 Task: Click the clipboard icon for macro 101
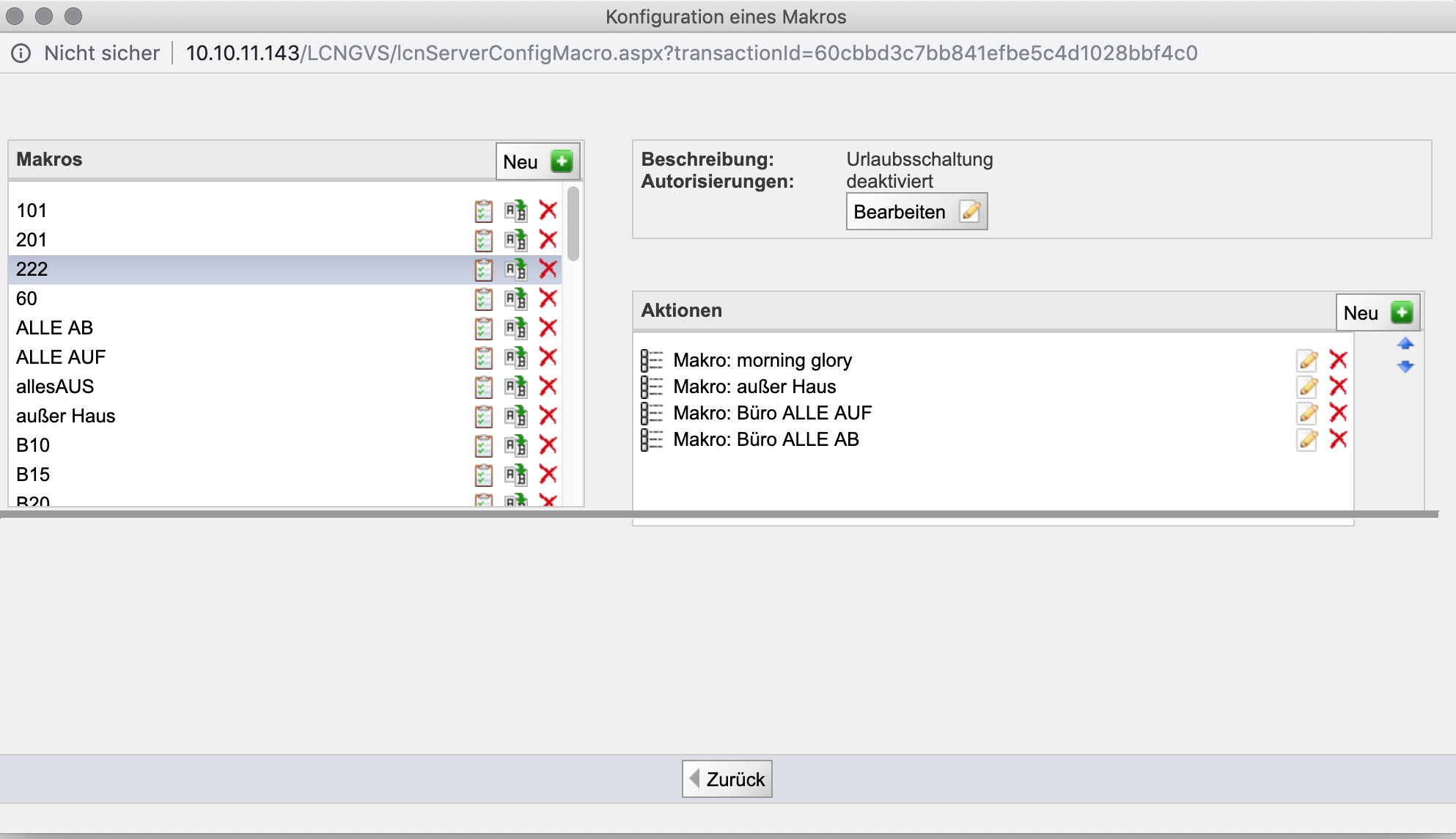tap(483, 211)
